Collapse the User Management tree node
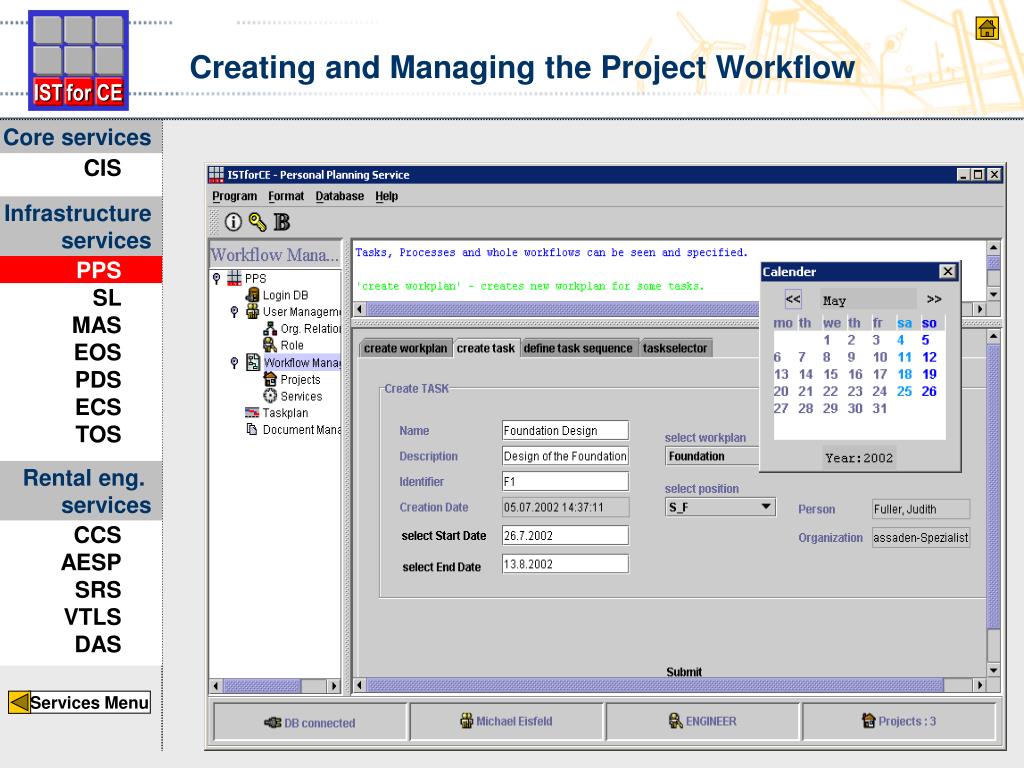Viewport: 1024px width, 768px height. point(234,312)
